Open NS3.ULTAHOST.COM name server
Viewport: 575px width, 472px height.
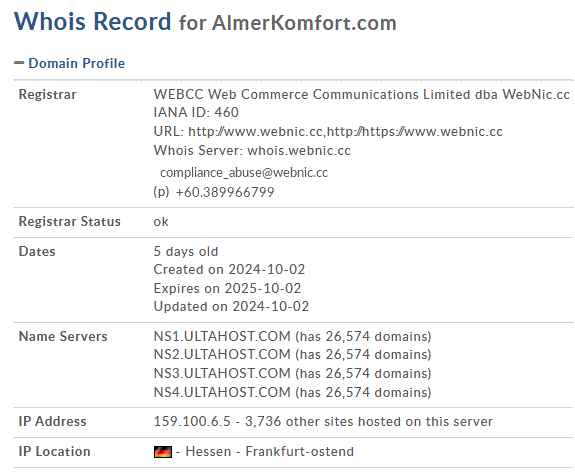[x=222, y=373]
